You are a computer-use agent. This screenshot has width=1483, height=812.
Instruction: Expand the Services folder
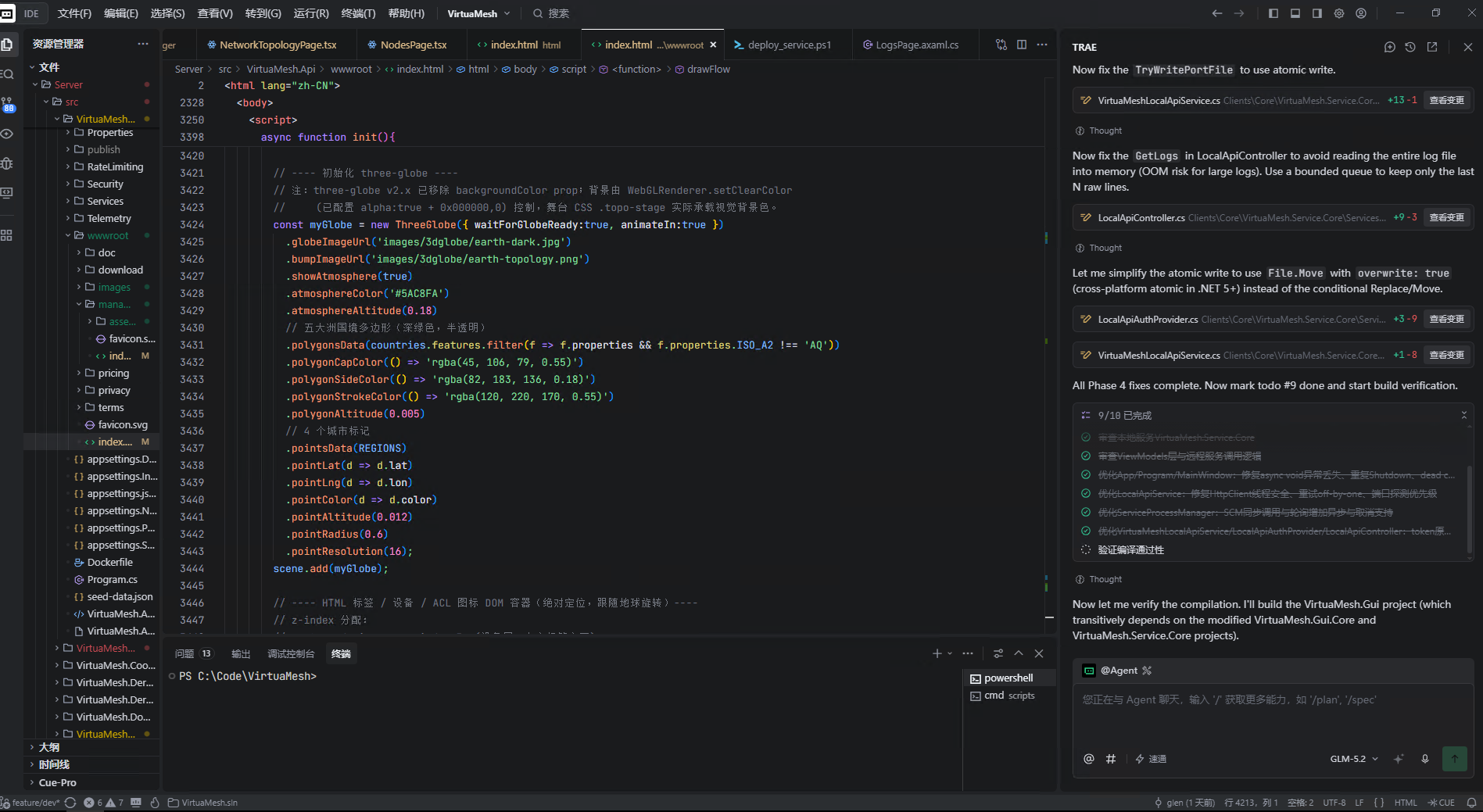(105, 201)
